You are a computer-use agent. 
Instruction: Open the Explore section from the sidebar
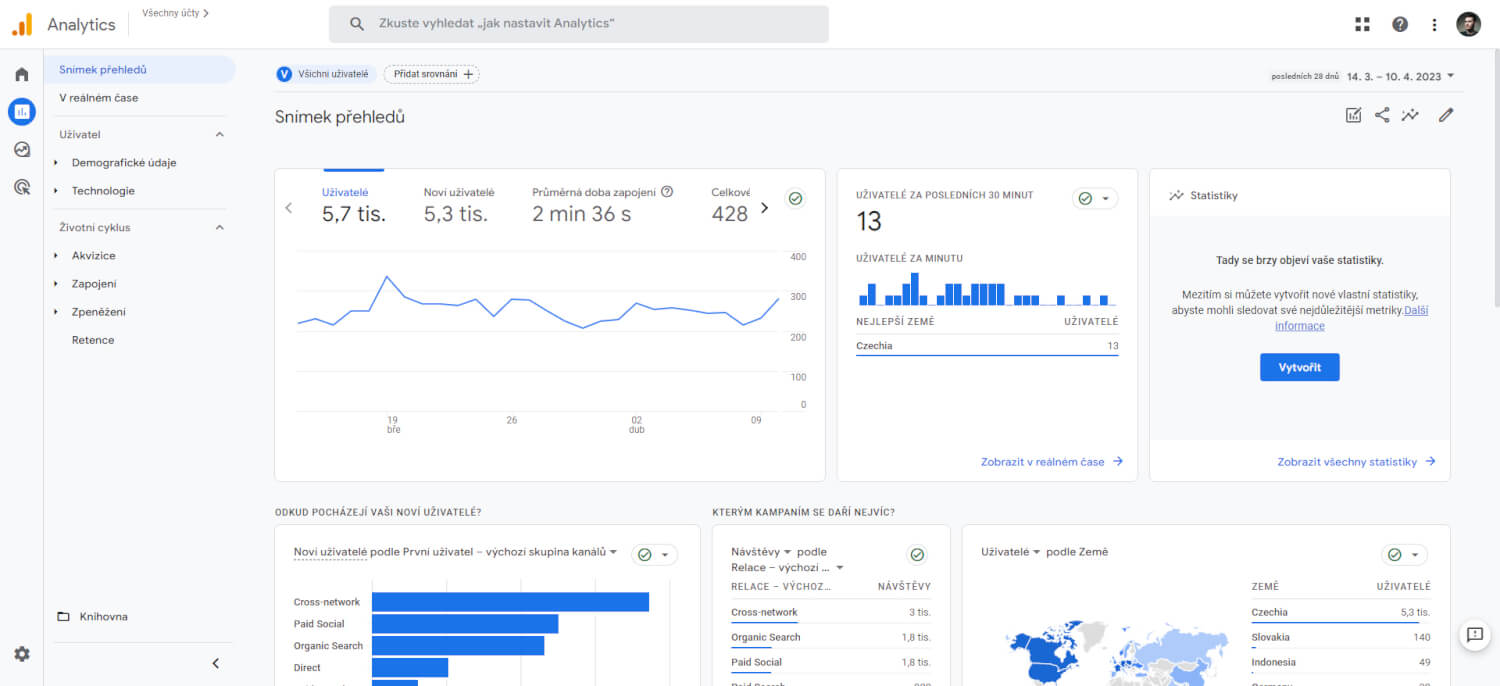click(x=21, y=149)
